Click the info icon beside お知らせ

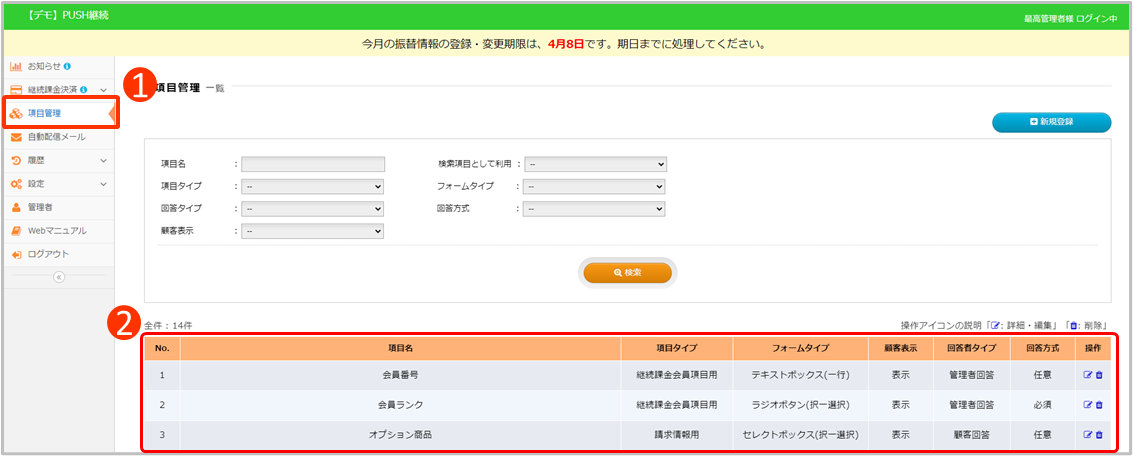(67, 67)
